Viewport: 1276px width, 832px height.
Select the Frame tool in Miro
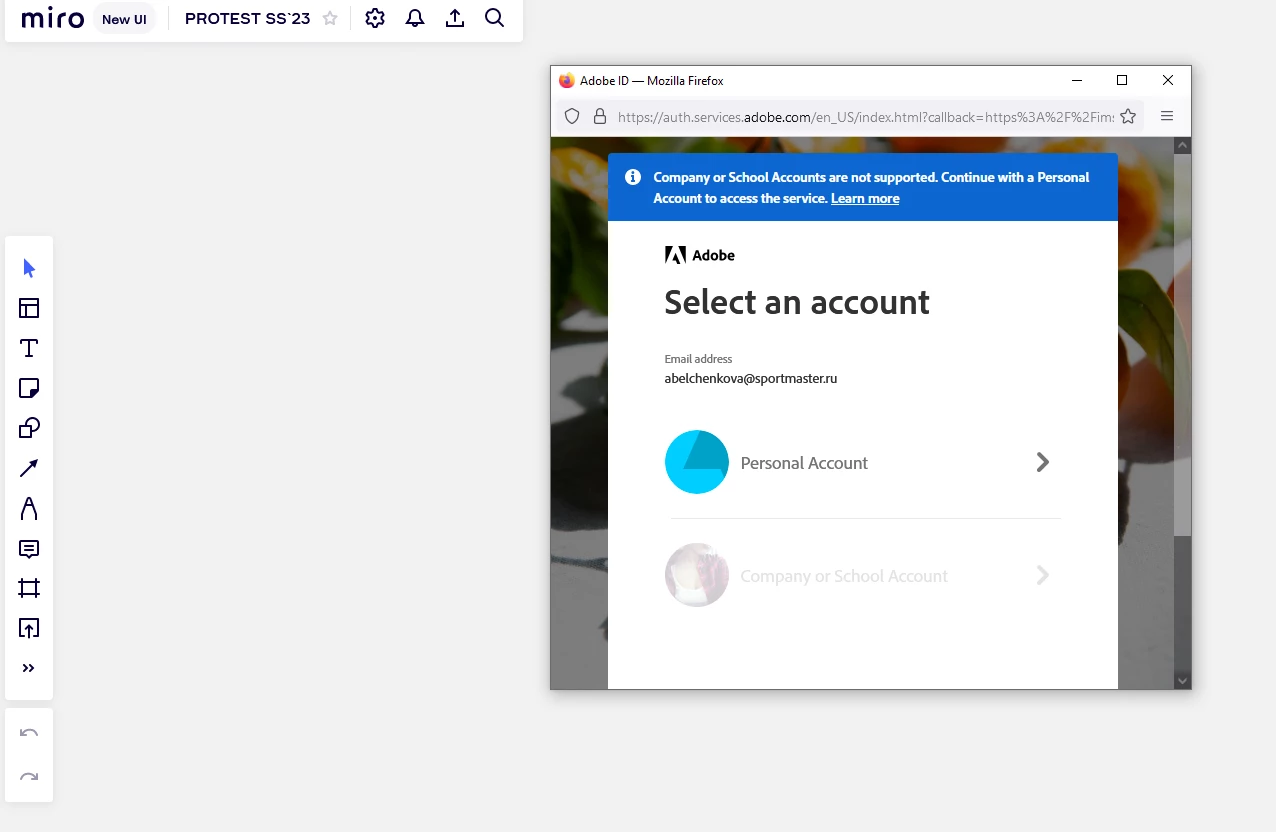coord(29,588)
